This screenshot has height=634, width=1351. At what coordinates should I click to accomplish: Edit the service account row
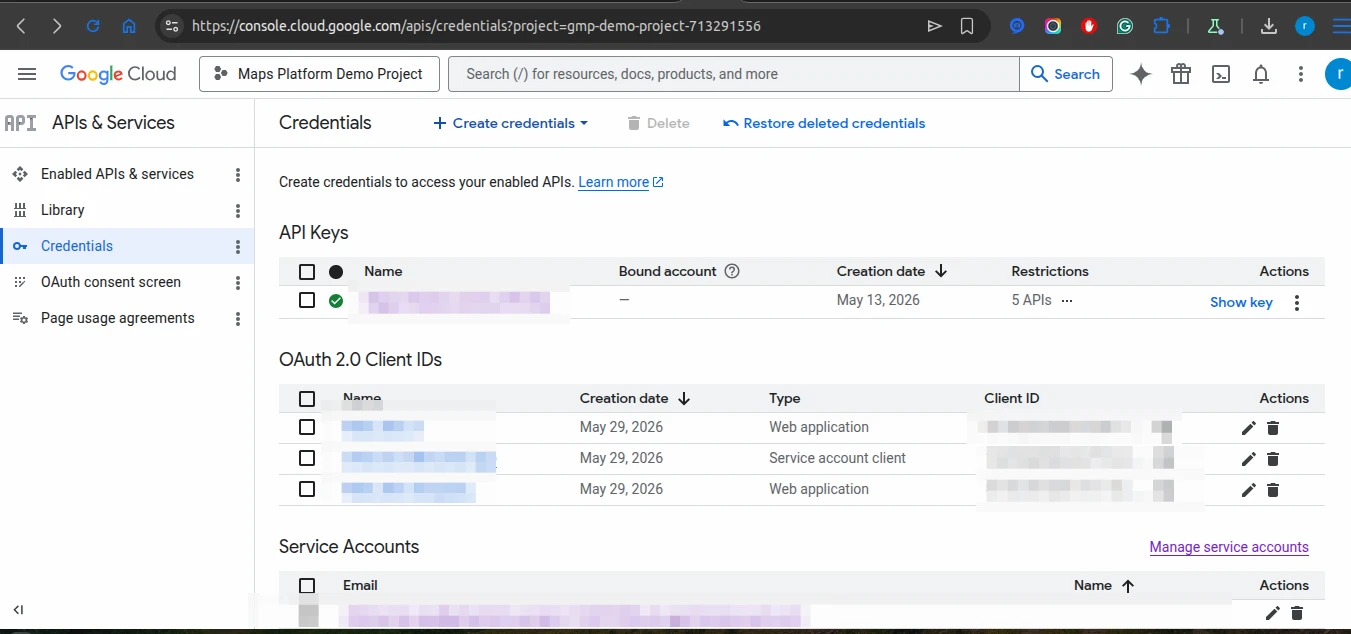(1272, 613)
